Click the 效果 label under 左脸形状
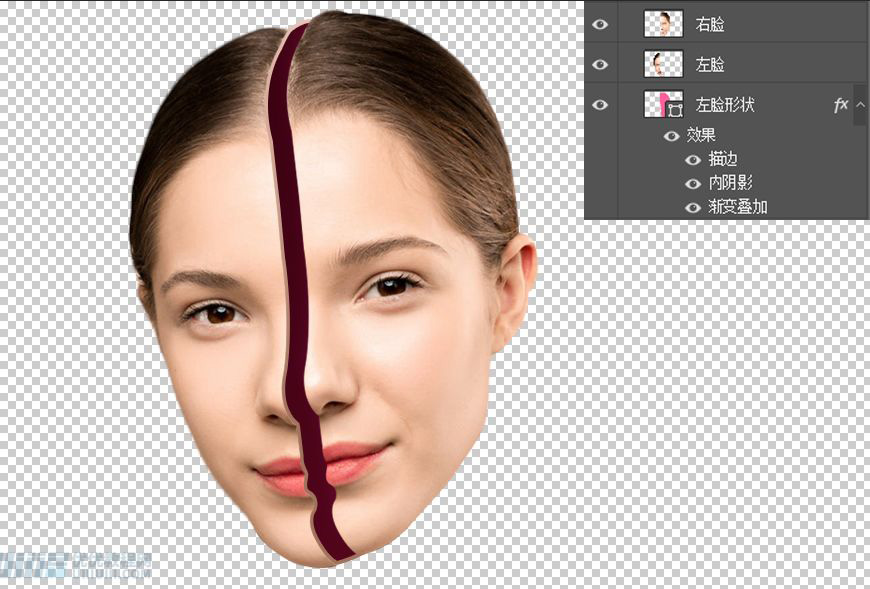 click(699, 136)
